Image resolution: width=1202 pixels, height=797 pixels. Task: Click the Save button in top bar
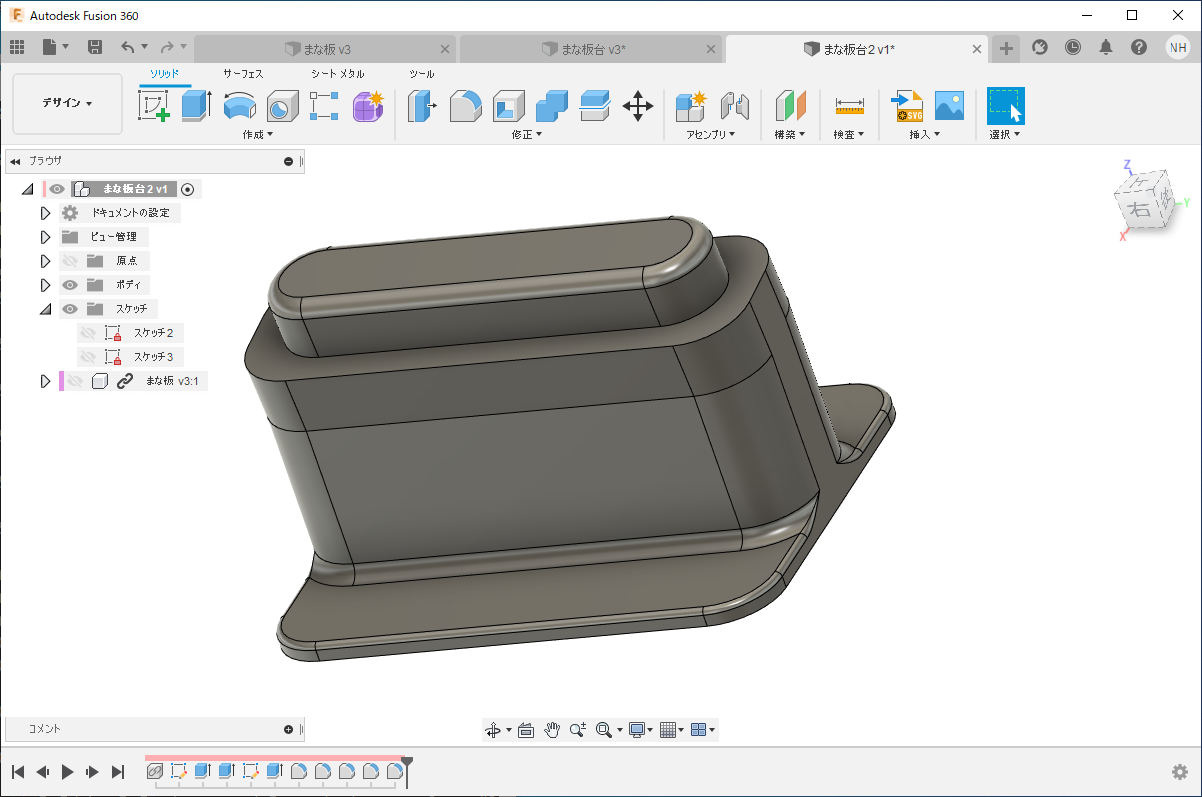click(95, 47)
